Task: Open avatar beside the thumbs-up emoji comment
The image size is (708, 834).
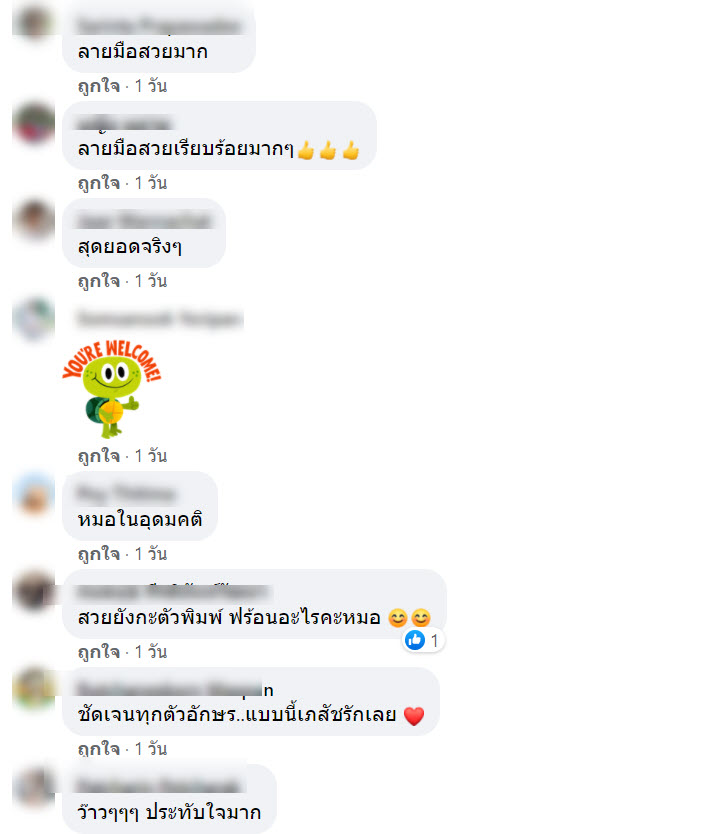Action: point(34,123)
